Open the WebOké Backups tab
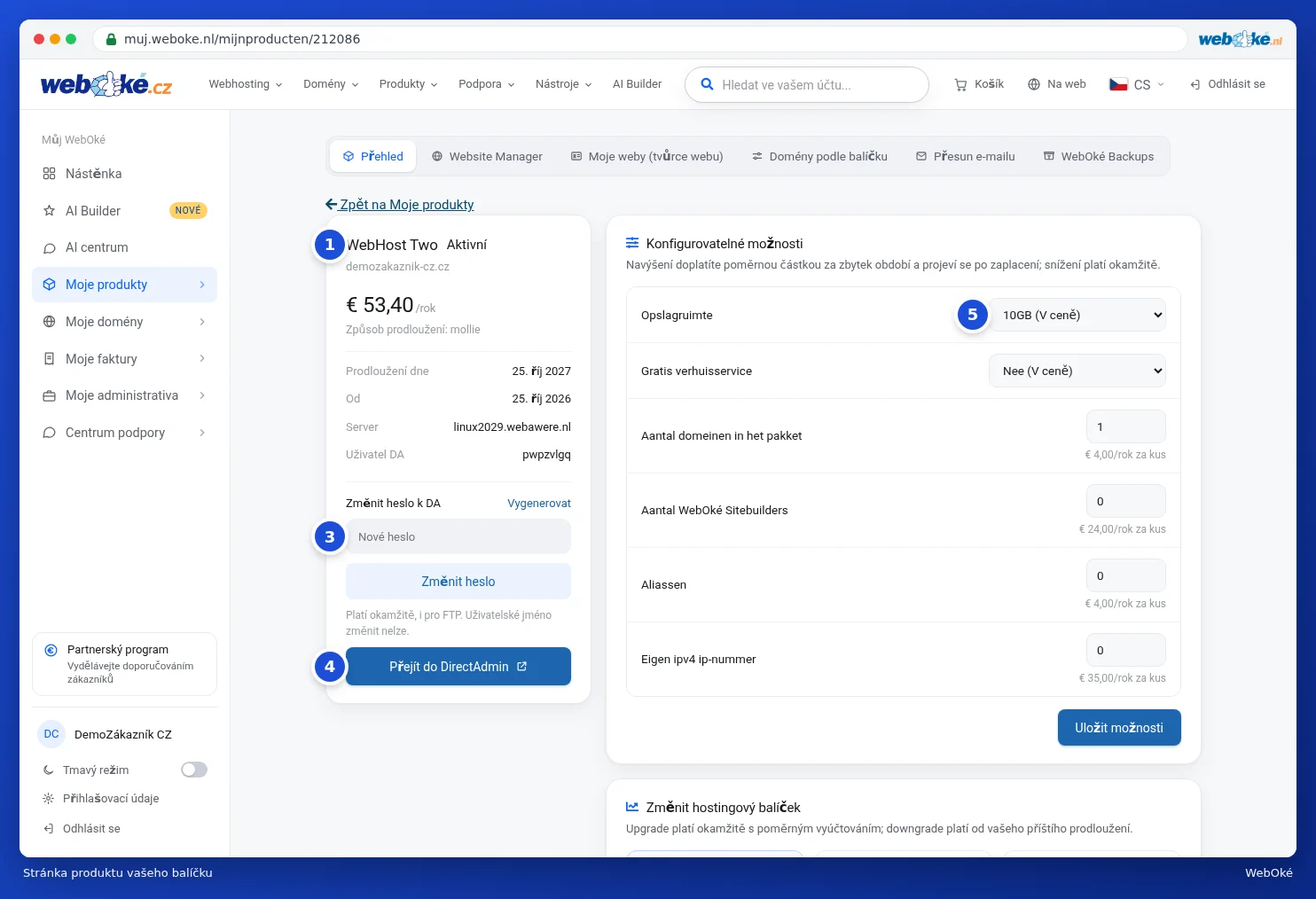Image resolution: width=1316 pixels, height=899 pixels. point(1099,156)
